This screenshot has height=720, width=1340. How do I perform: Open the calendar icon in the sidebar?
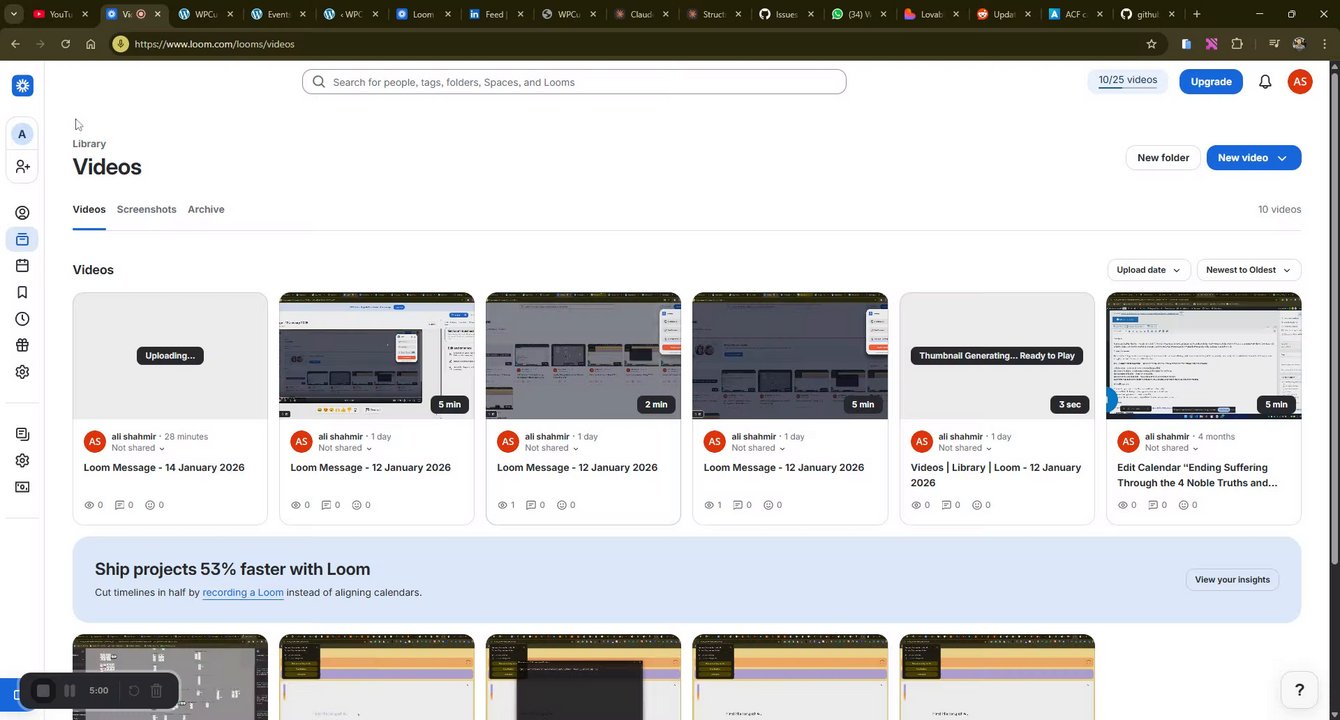coord(22,266)
